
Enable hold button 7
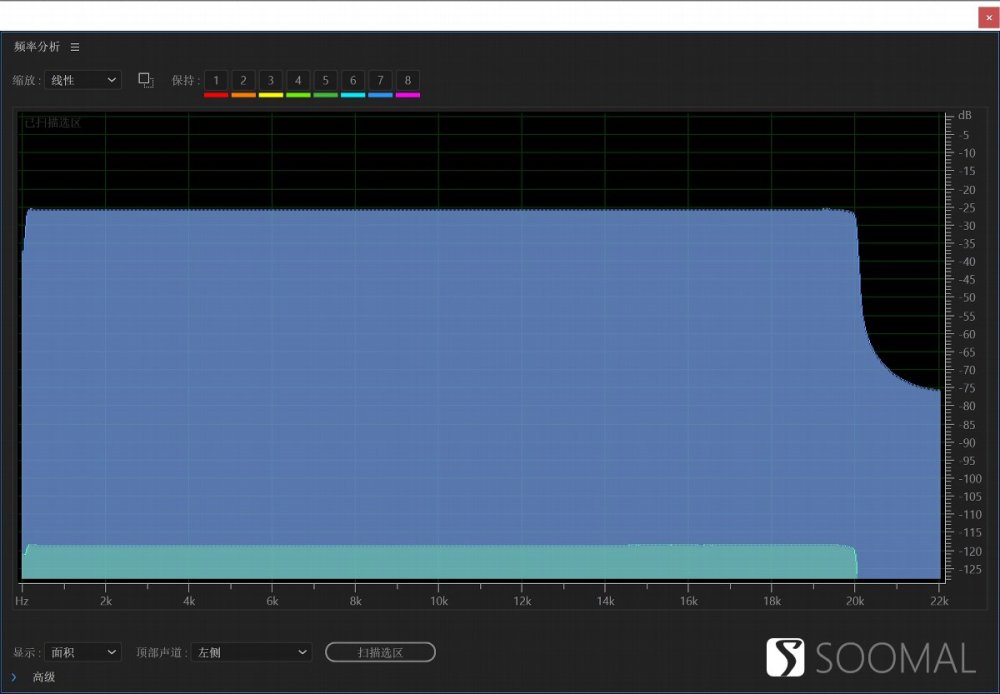380,80
